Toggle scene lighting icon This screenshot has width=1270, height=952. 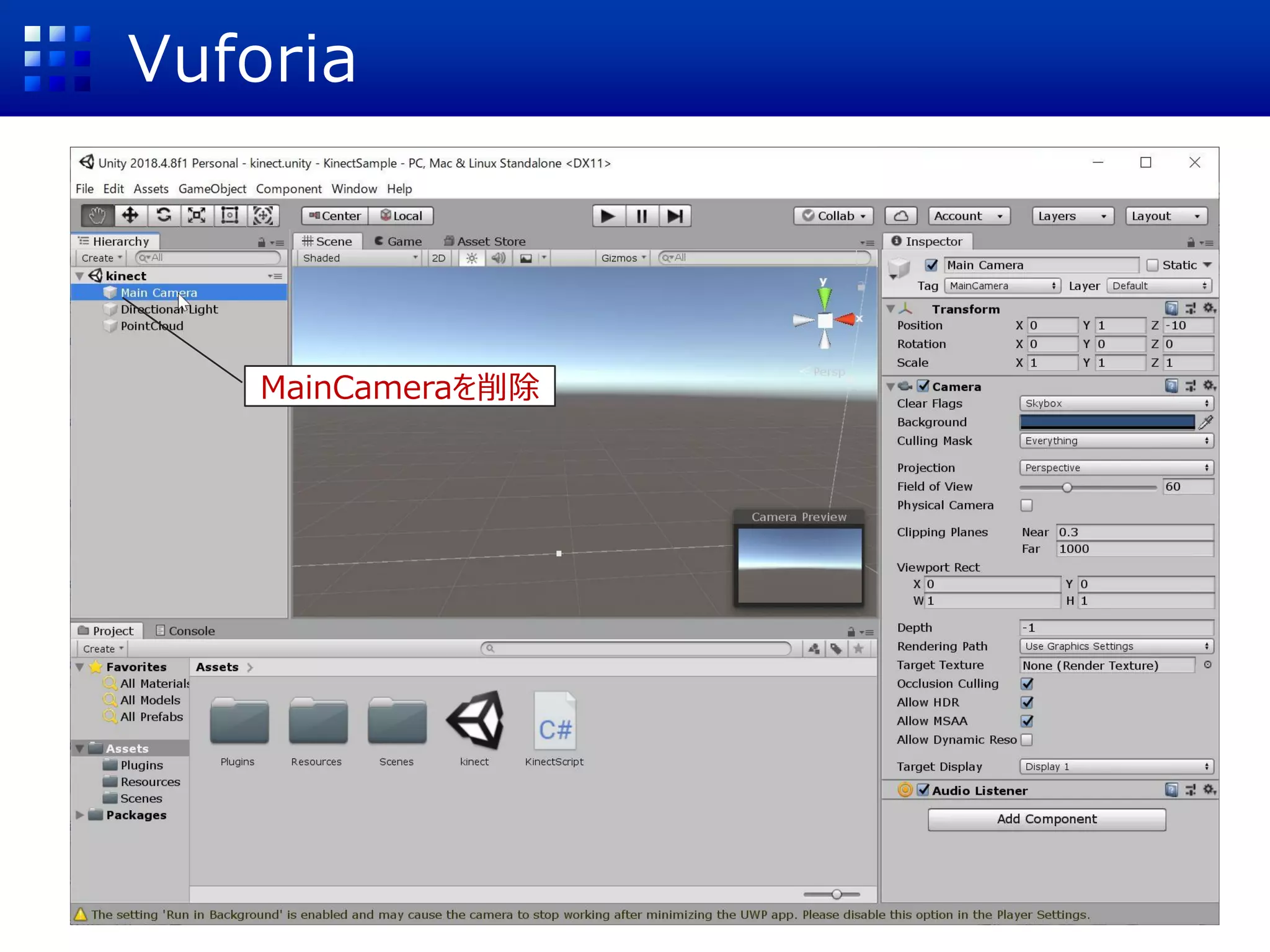click(472, 258)
